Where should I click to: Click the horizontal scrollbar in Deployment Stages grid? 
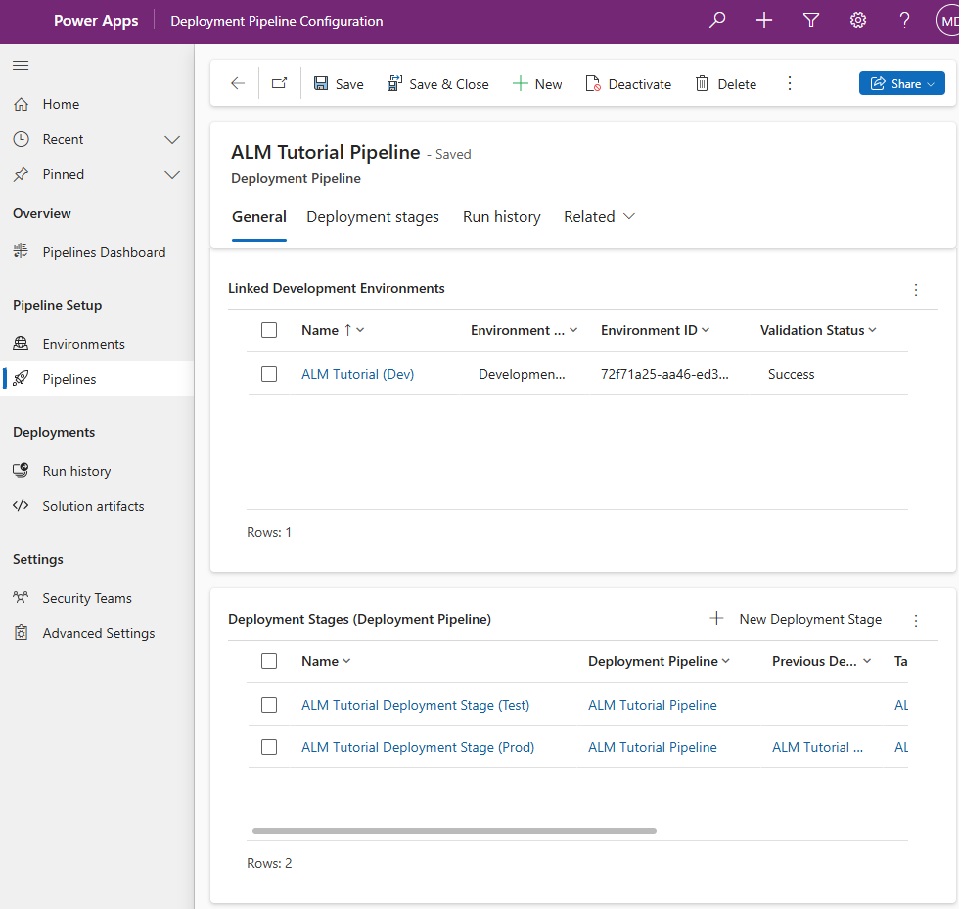pos(454,831)
